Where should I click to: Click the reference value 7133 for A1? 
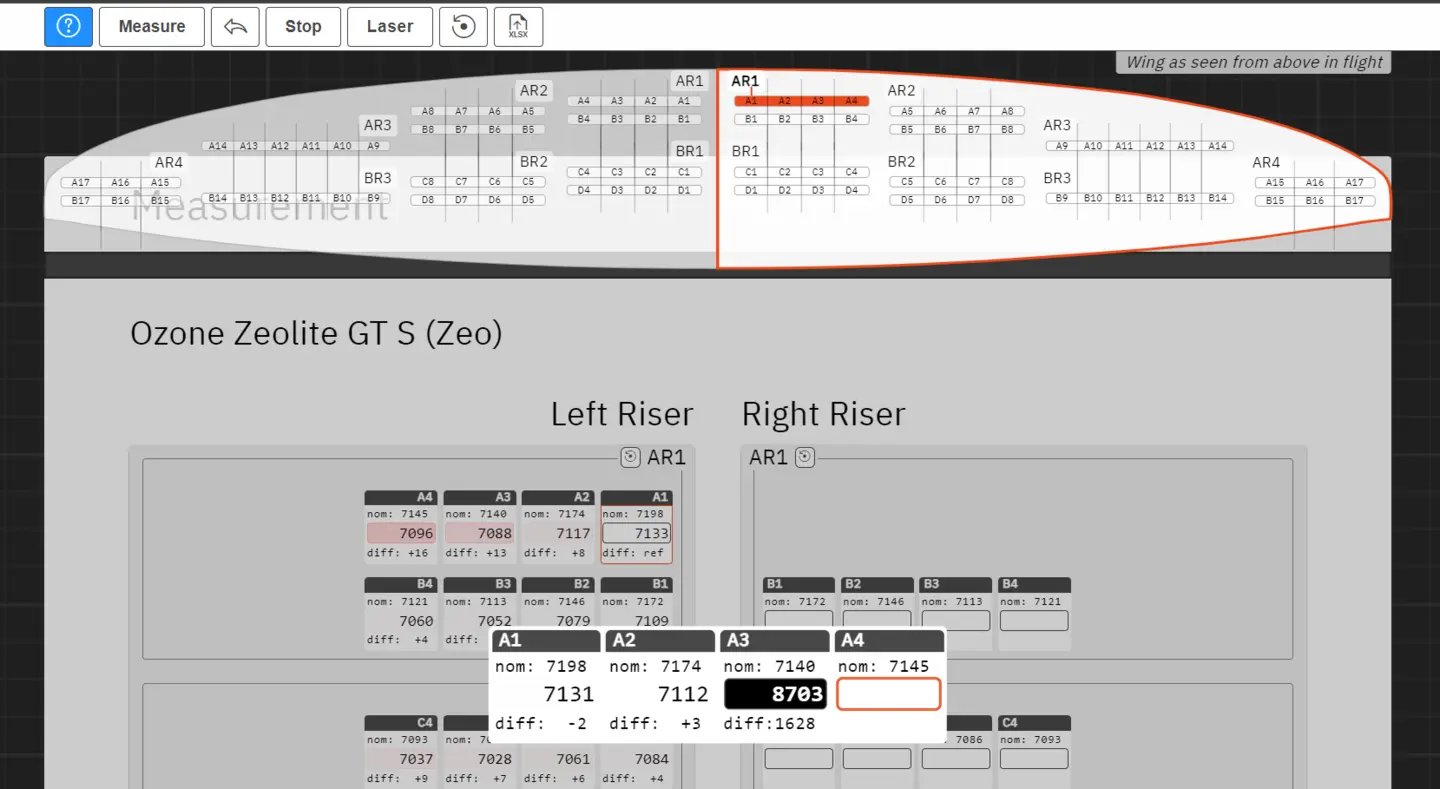tap(636, 533)
